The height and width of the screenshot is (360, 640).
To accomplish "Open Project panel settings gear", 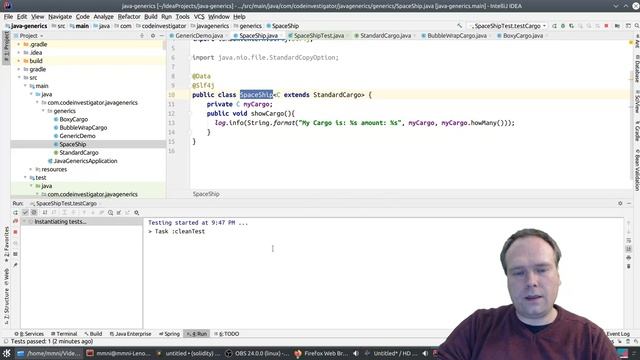I will (x=153, y=36).
